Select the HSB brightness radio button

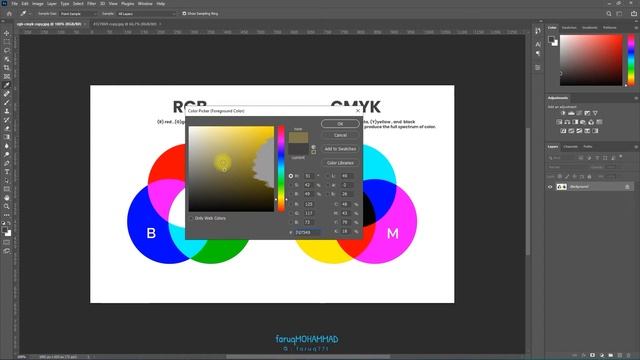pyautogui.click(x=291, y=194)
